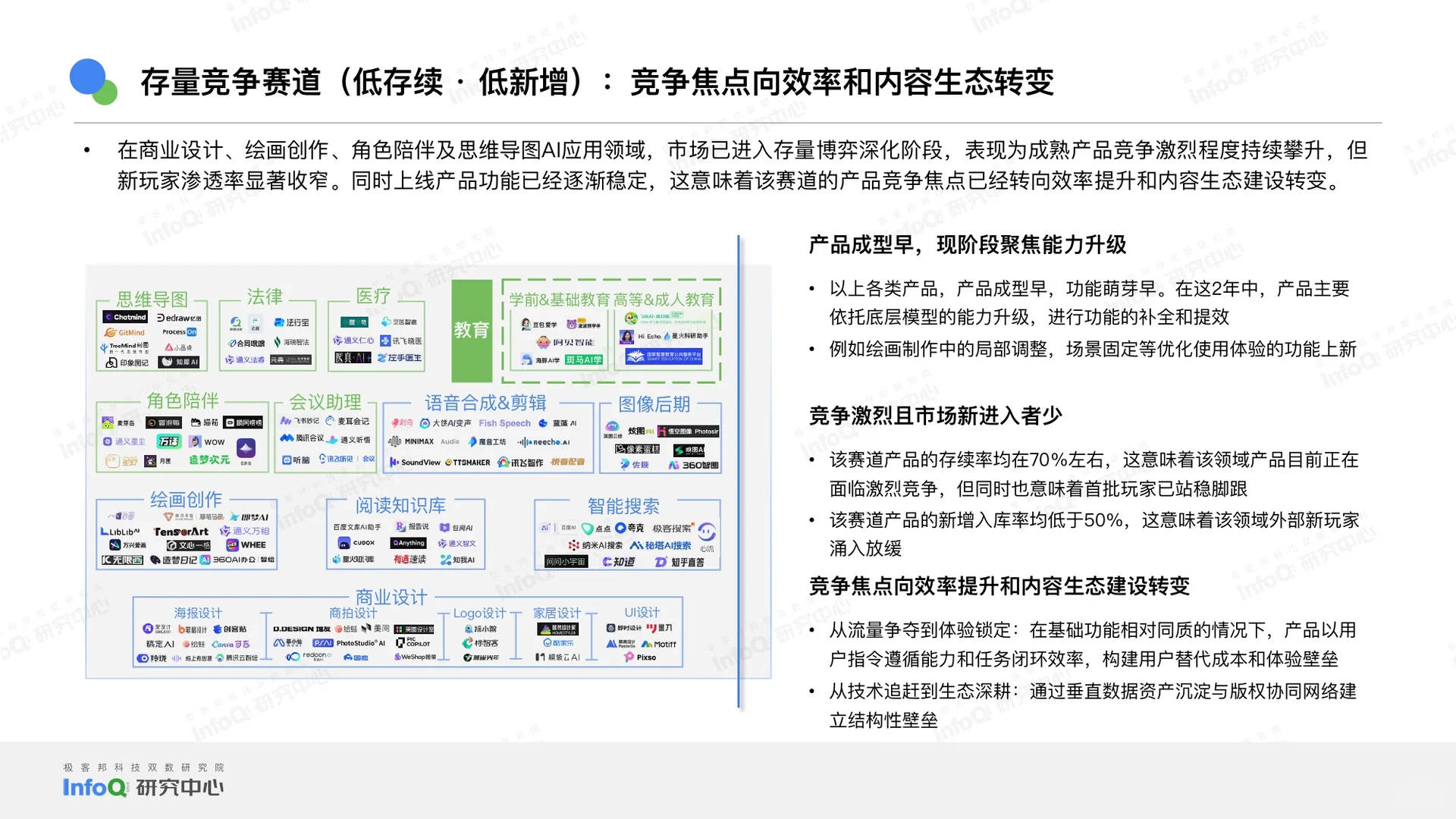Image resolution: width=1456 pixels, height=819 pixels.
Task: Select the 问问小宇宙 logo
Action: tap(566, 562)
